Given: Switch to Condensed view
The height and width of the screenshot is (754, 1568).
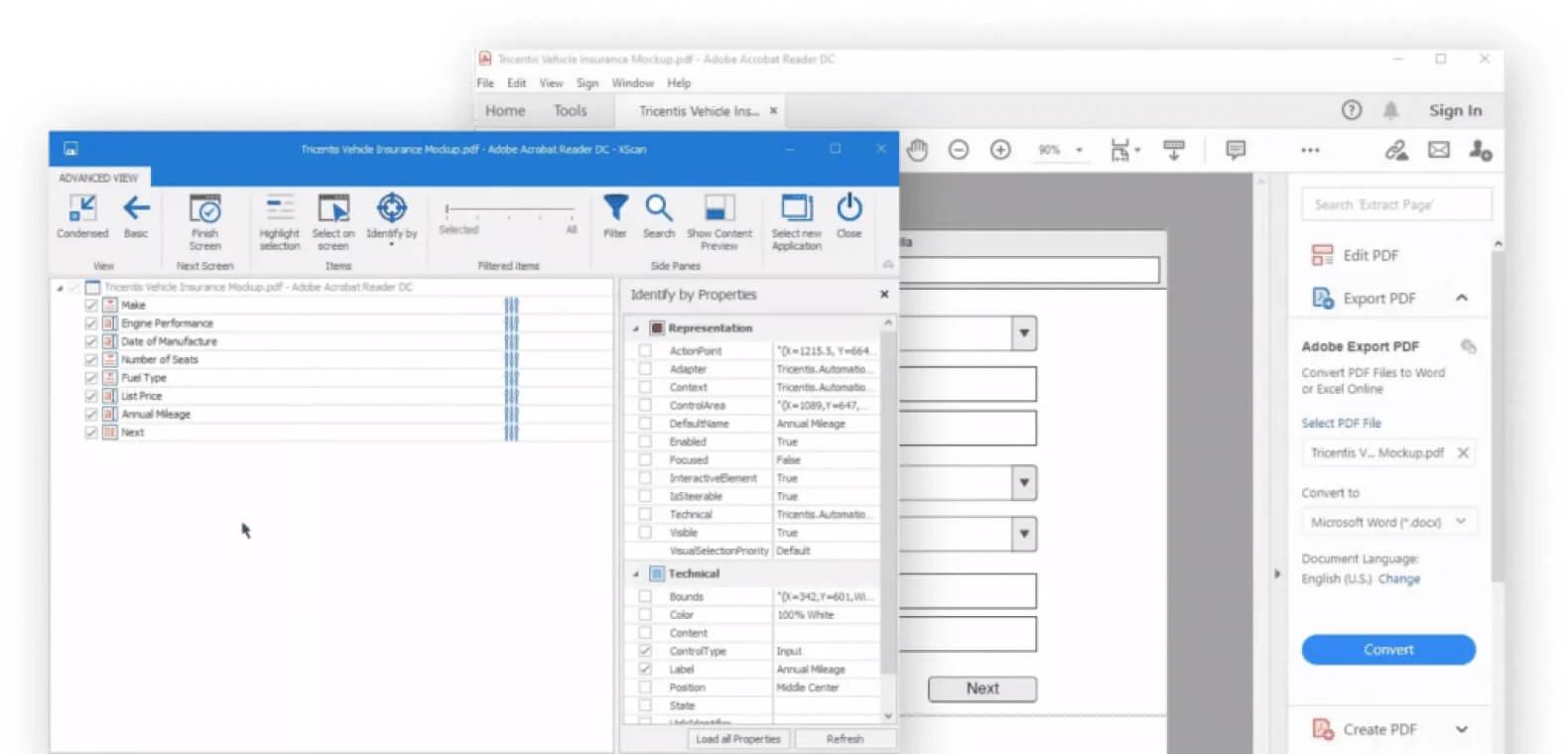Looking at the screenshot, I should click(82, 210).
